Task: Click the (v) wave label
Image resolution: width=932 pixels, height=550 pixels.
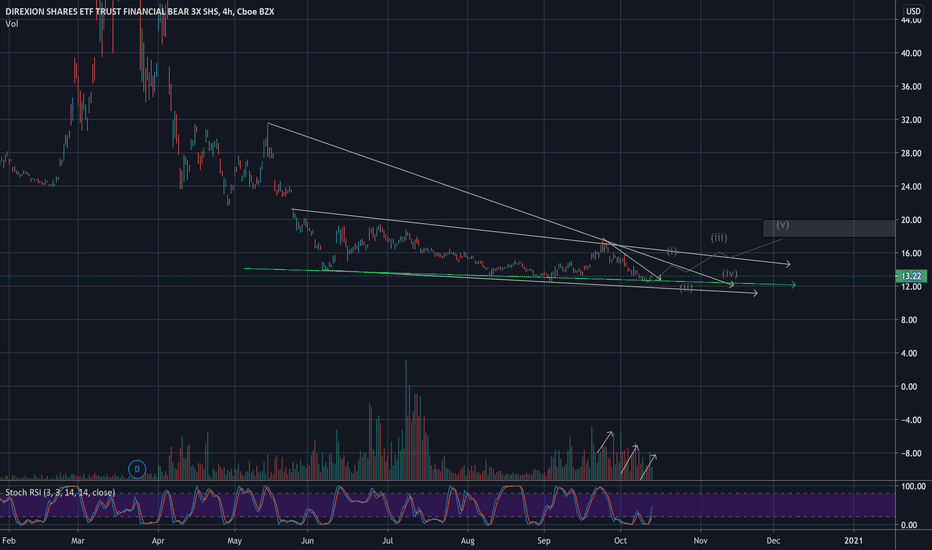Action: [782, 225]
